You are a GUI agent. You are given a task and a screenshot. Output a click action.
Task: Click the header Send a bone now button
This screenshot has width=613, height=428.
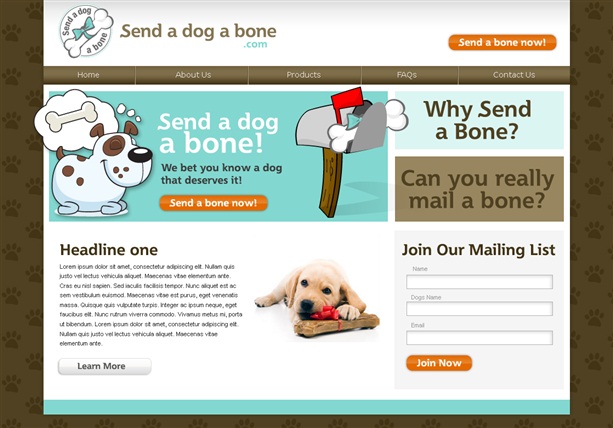502,42
